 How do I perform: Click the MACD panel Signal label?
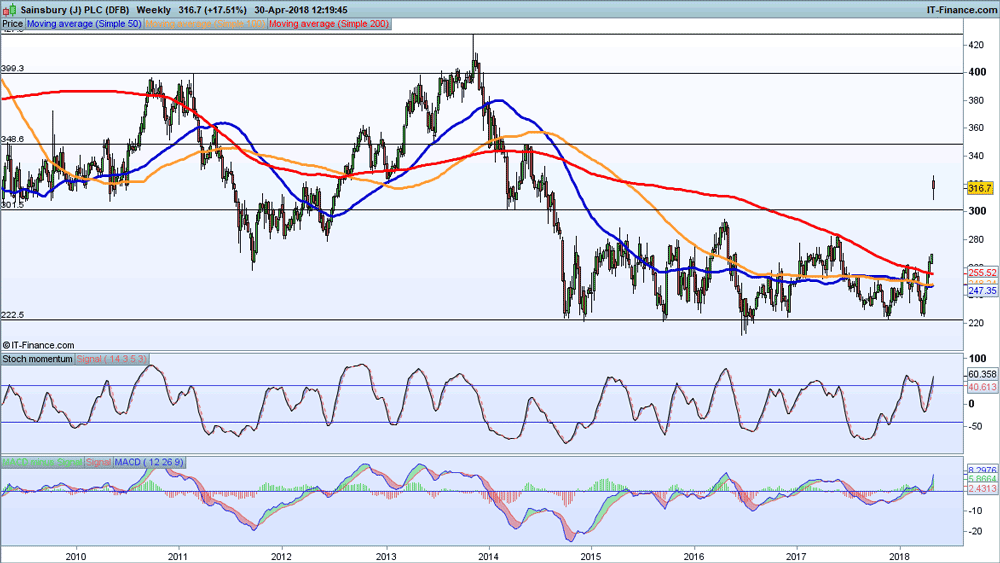(98, 462)
